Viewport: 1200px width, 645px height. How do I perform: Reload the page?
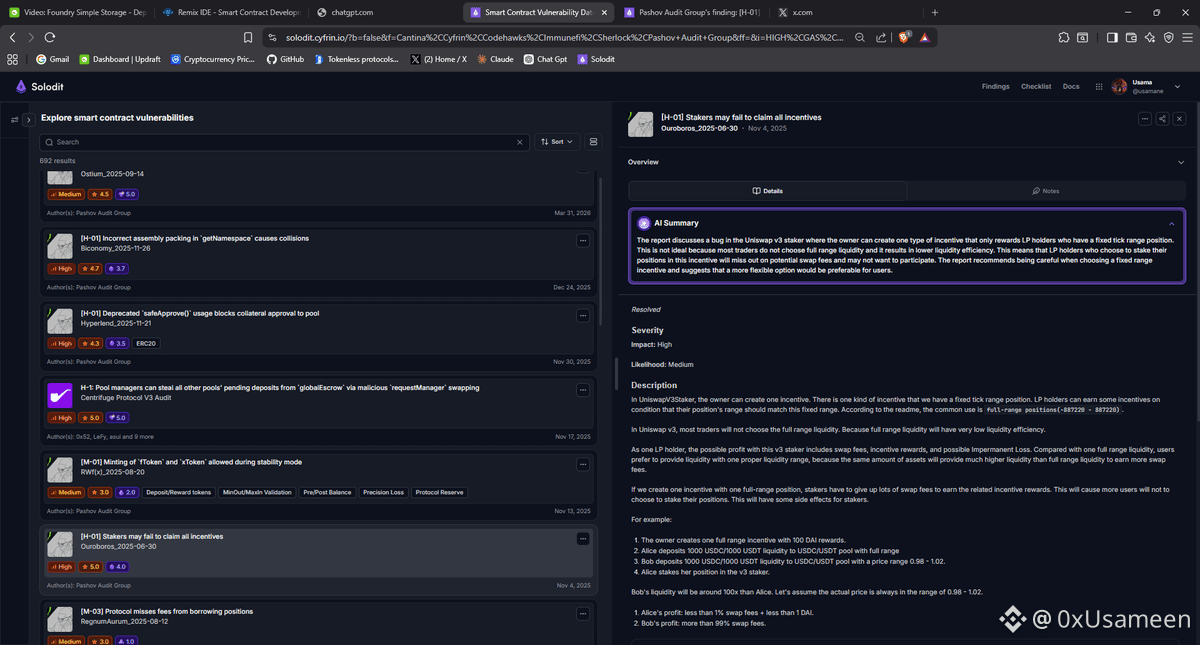point(50,37)
